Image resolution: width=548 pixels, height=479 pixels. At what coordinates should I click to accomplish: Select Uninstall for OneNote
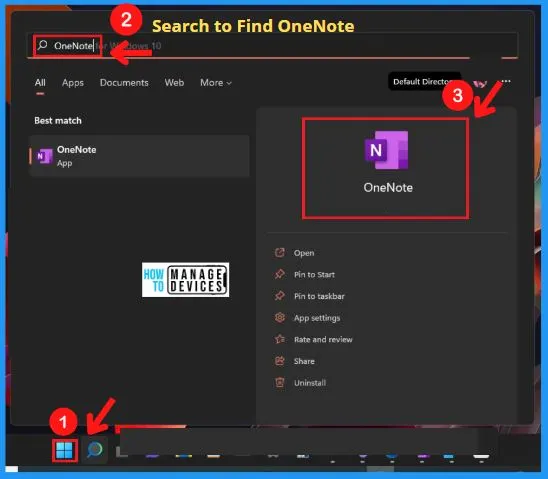[x=310, y=383]
